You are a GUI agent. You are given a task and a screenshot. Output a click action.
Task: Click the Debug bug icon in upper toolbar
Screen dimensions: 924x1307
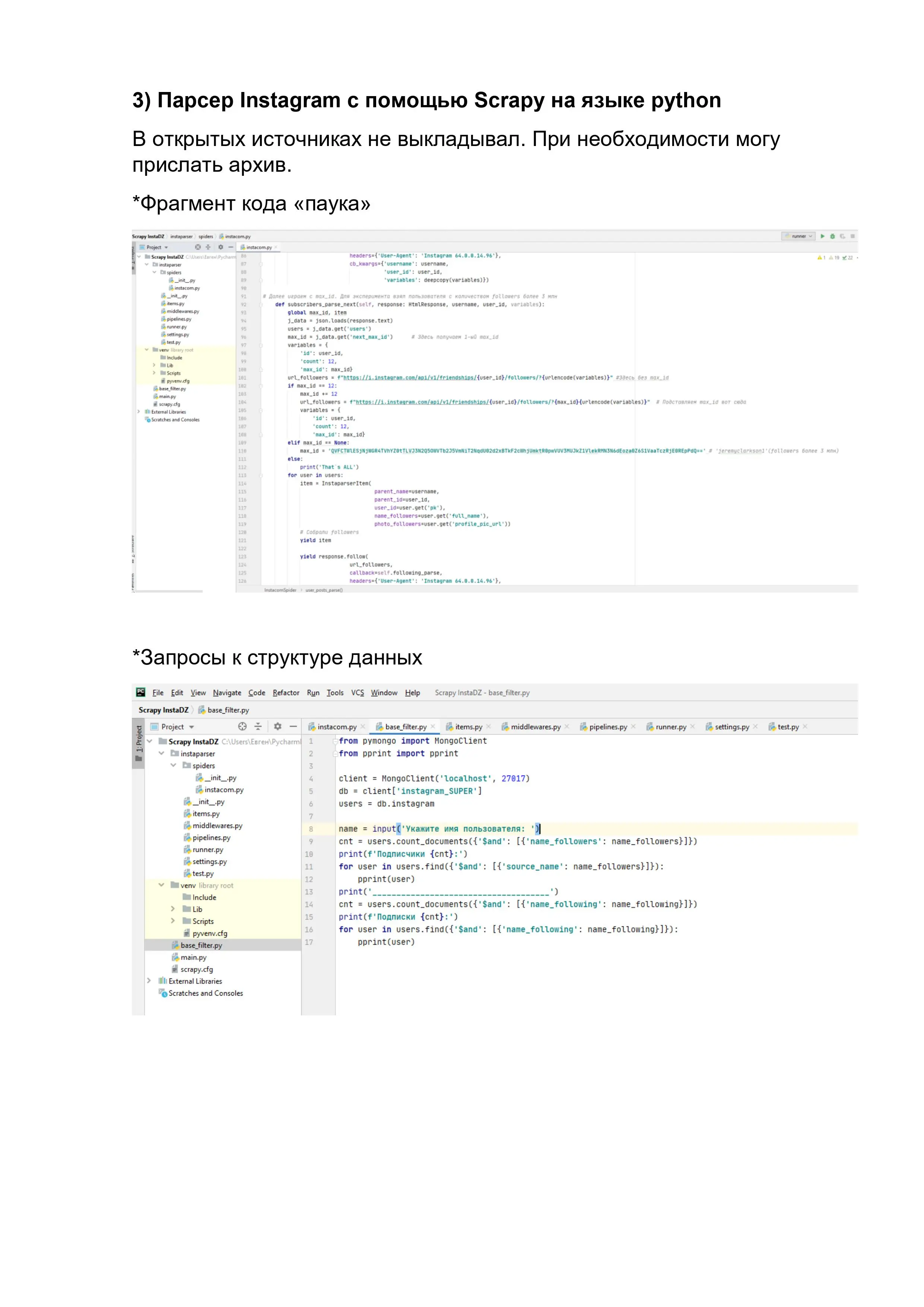[x=832, y=236]
